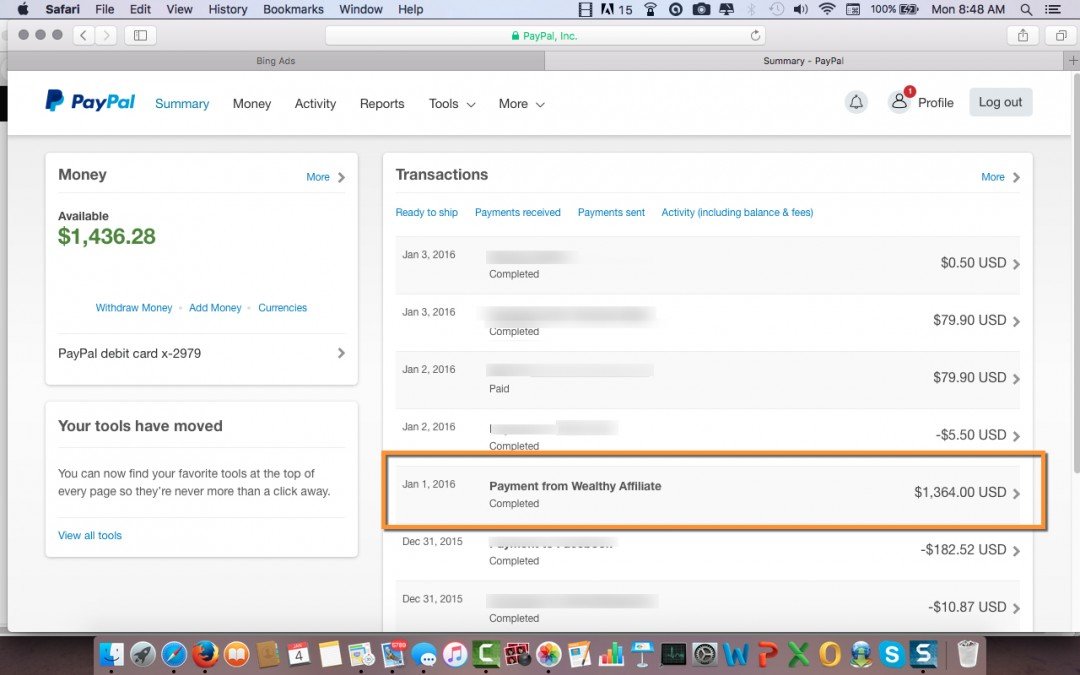Click the $1,436.28 available balance

coord(107,236)
